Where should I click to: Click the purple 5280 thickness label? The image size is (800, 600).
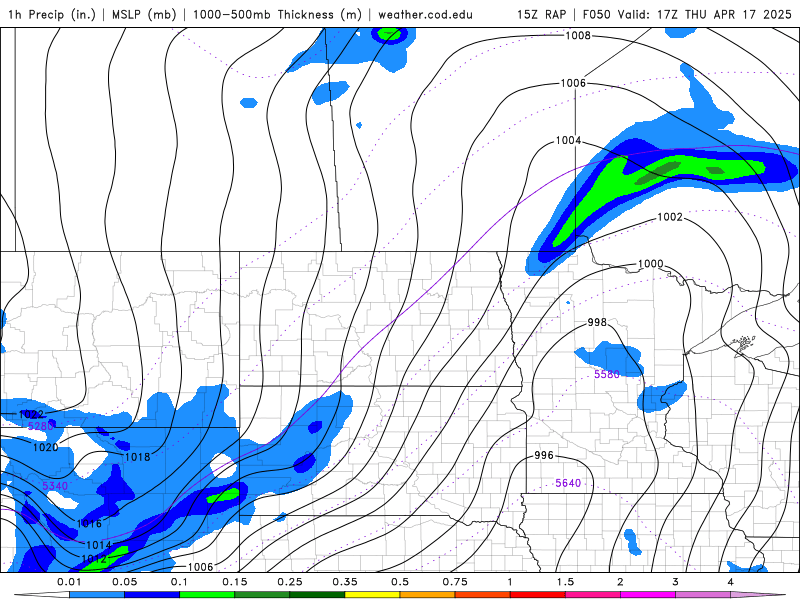(41, 426)
